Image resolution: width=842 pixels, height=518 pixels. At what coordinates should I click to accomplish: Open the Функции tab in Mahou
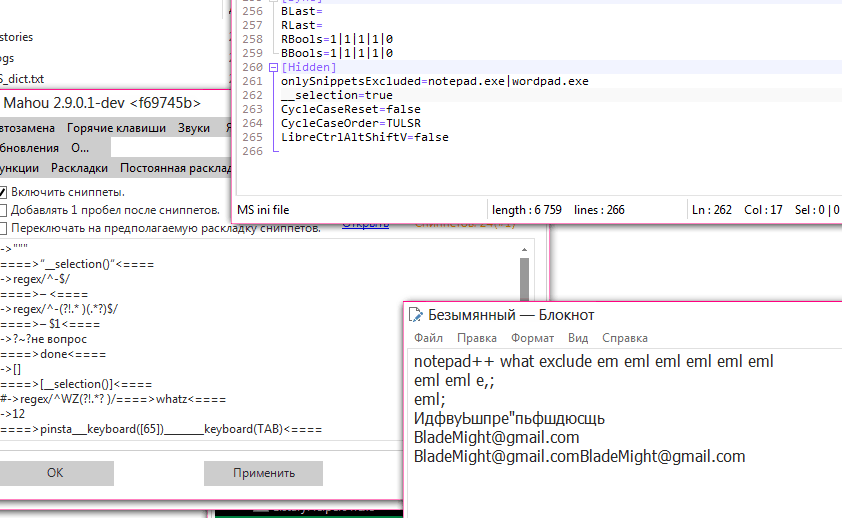pyautogui.click(x=19, y=168)
